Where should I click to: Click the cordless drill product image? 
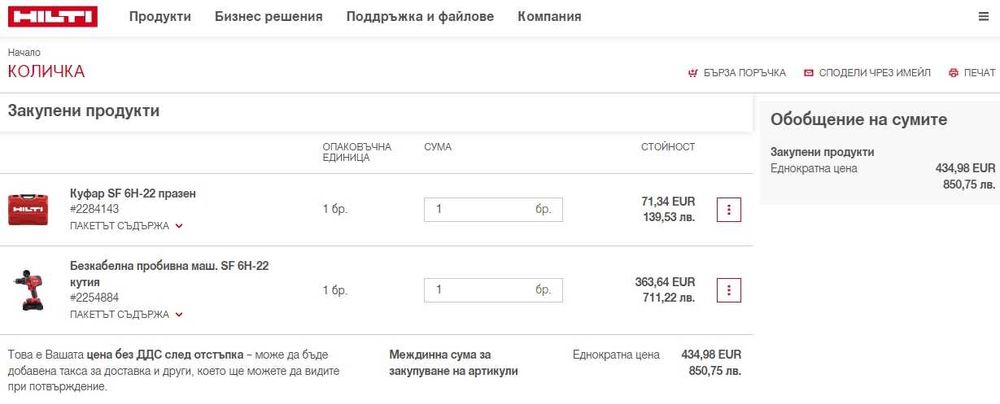[x=28, y=290]
